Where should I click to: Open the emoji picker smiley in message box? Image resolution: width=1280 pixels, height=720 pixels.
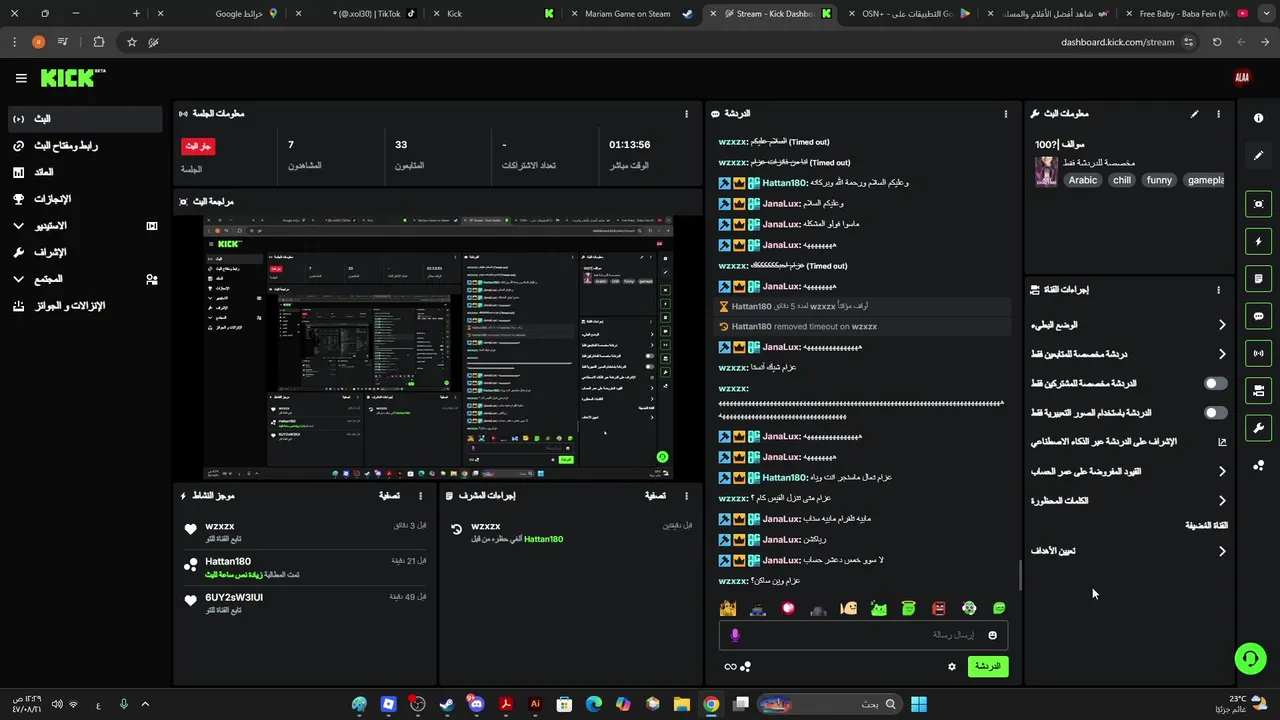click(x=992, y=635)
